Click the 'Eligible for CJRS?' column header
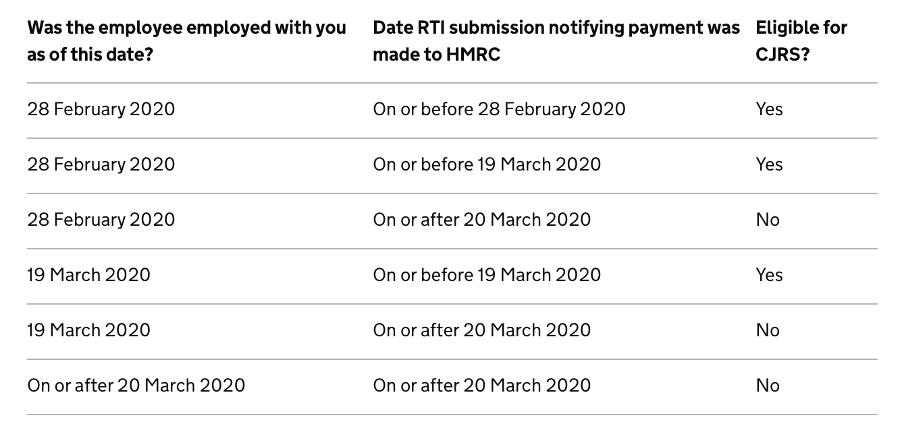Screen dimensions: 902x430 tap(801, 41)
